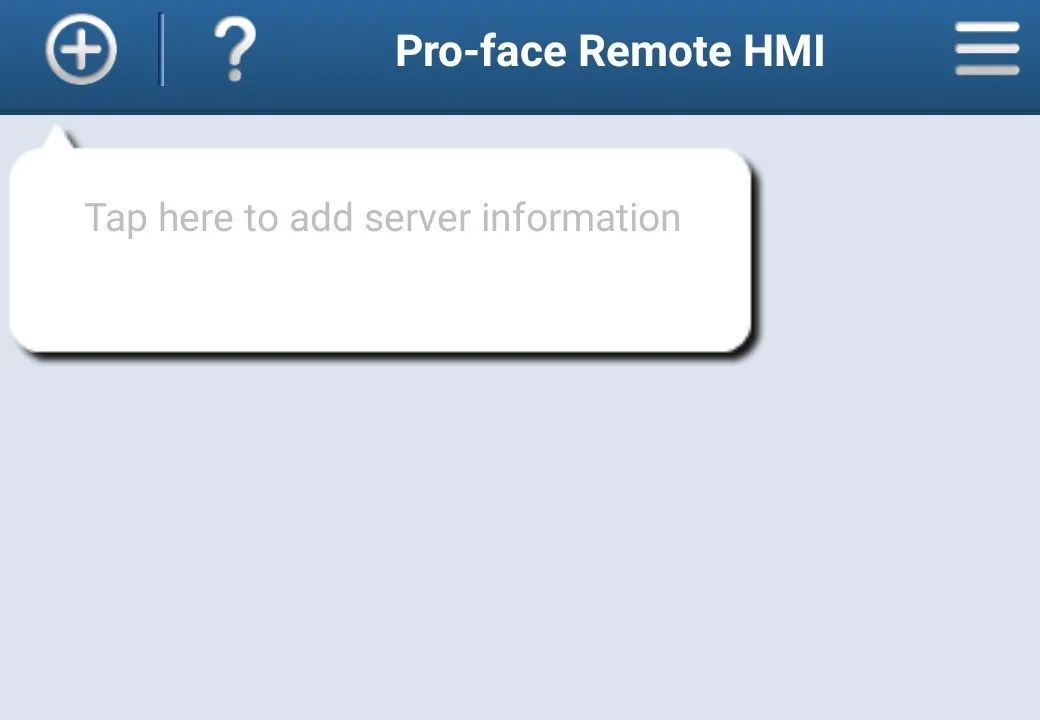
Task: Click the vertical divider between plus and help
Action: [162, 49]
